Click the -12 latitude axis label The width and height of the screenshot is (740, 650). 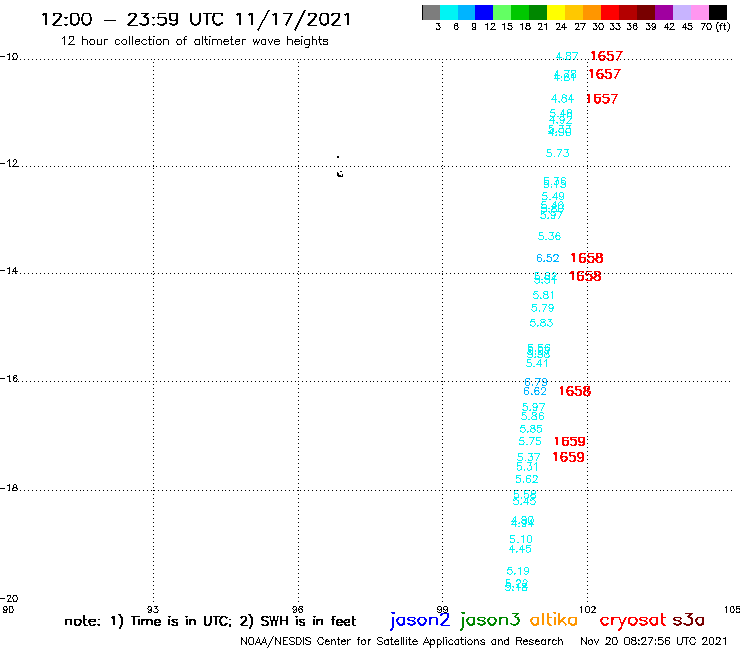pos(9,163)
